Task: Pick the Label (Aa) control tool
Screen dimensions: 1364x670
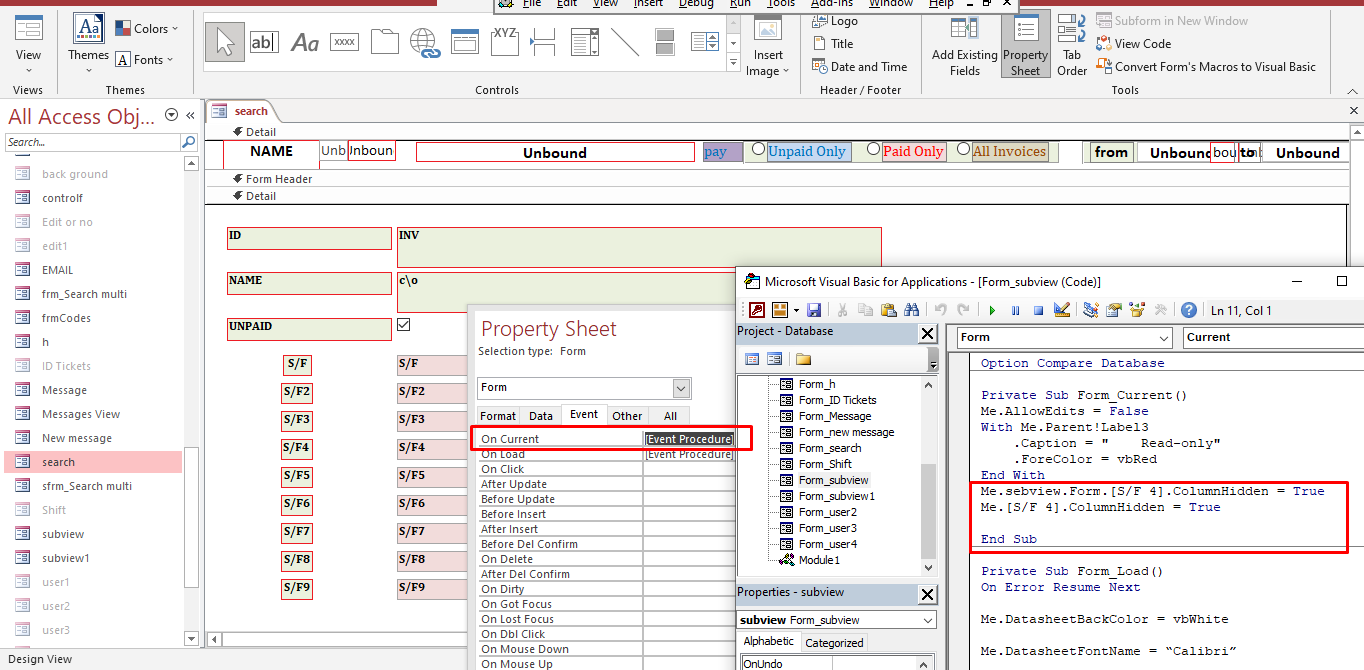Action: pyautogui.click(x=305, y=42)
